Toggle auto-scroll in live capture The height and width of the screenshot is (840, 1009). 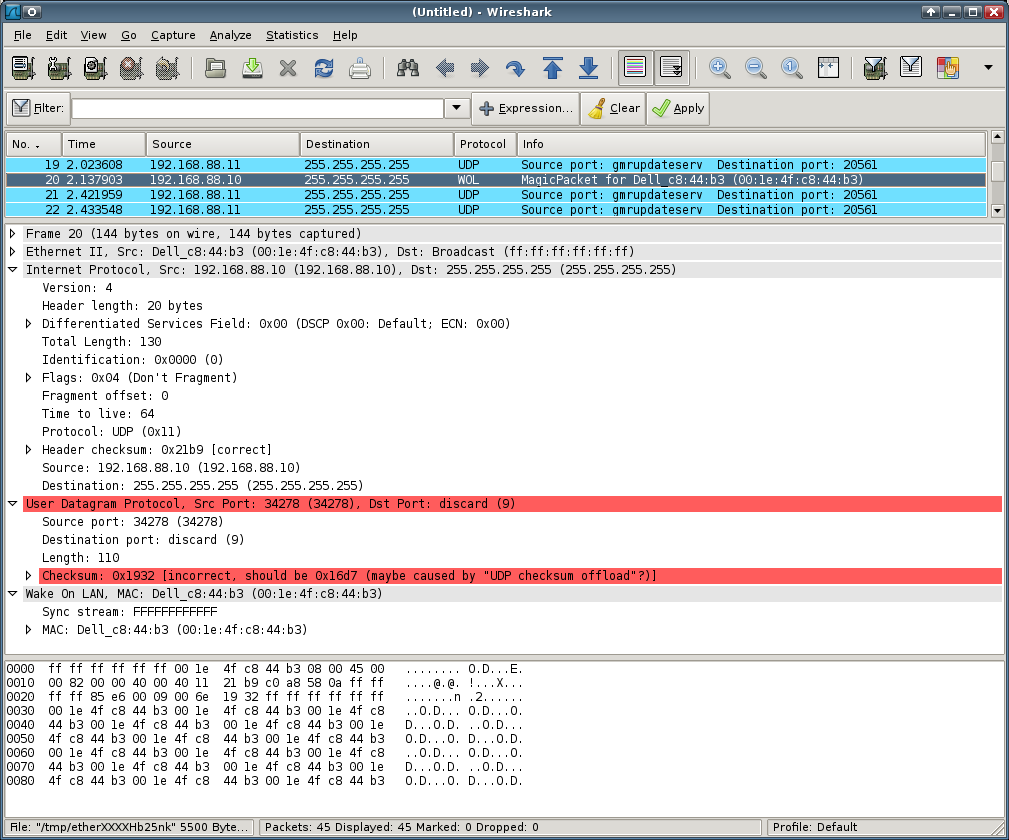pos(671,67)
